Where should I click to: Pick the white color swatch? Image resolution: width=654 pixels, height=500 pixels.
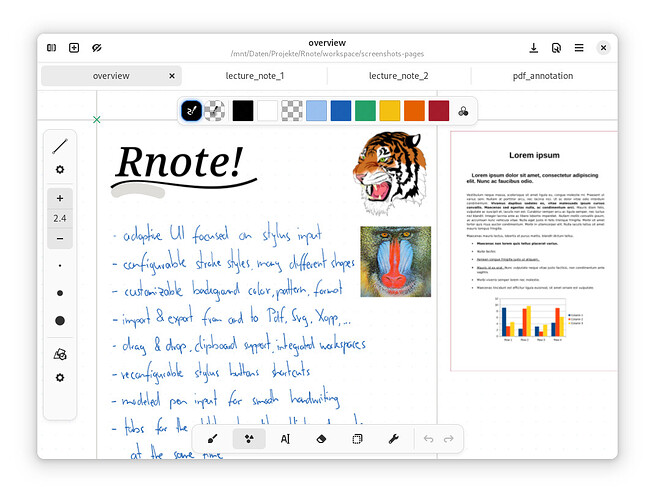pyautogui.click(x=267, y=111)
